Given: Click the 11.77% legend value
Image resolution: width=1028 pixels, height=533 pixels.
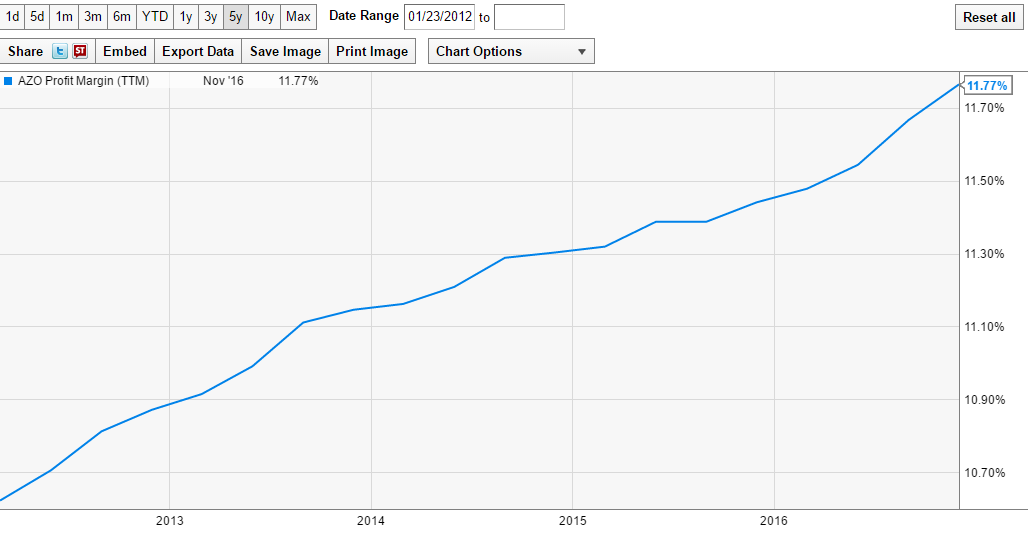Looking at the screenshot, I should [298, 81].
